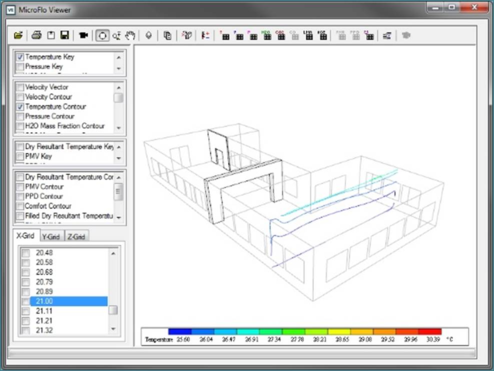Select the pan hand tool

click(x=130, y=35)
